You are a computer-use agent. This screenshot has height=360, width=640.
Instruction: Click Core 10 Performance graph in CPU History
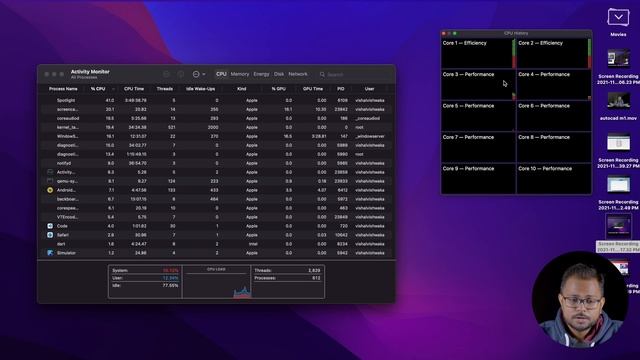[x=554, y=179]
